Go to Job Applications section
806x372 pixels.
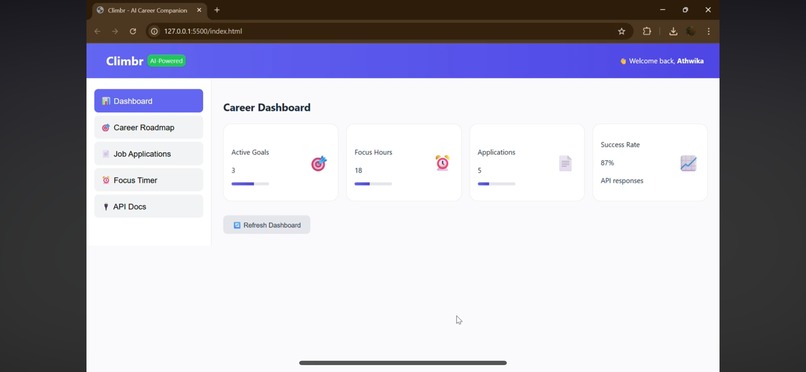click(x=149, y=154)
